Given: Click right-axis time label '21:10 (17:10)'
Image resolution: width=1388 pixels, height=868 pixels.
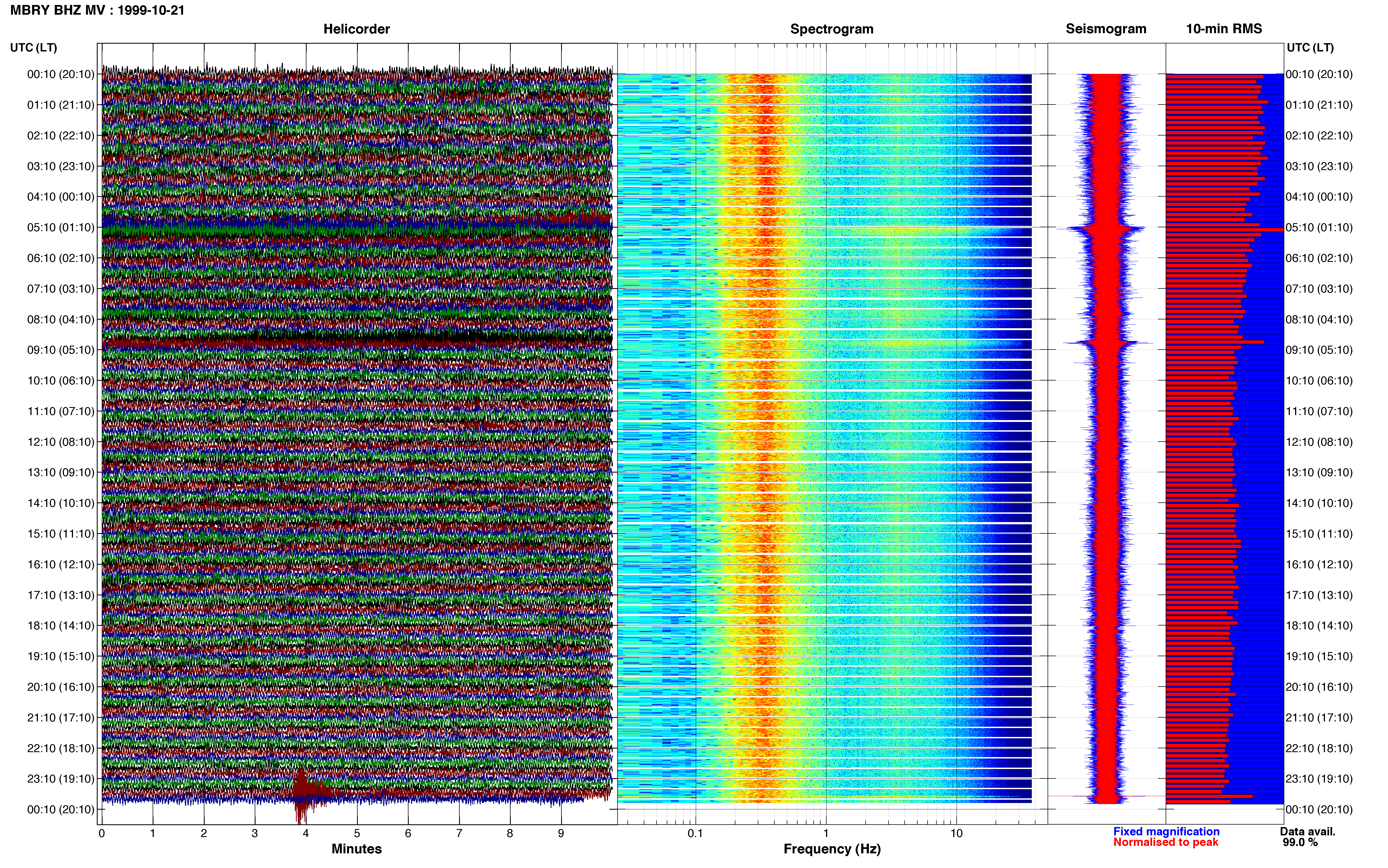Looking at the screenshot, I should [x=1319, y=718].
